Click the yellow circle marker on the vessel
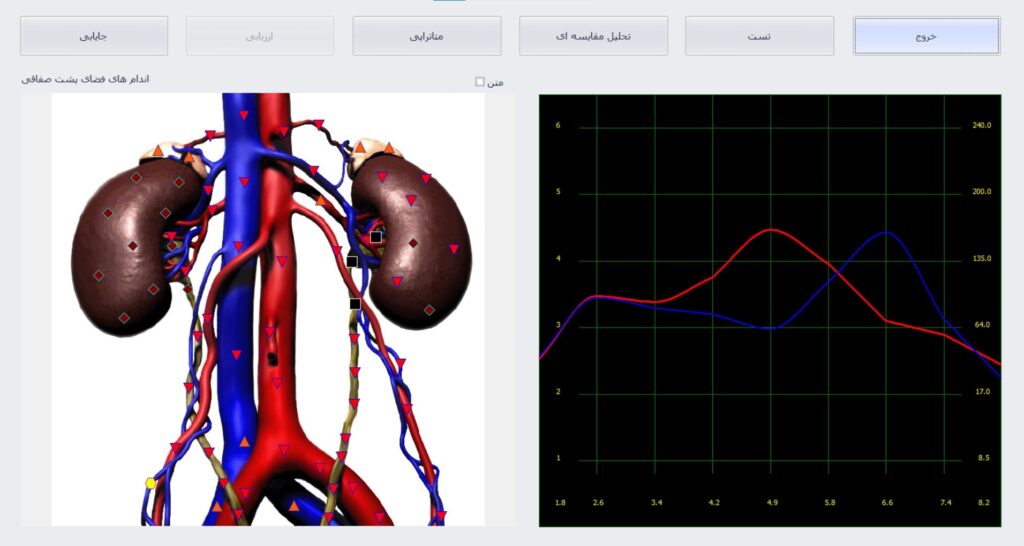The image size is (1024, 546). [151, 483]
